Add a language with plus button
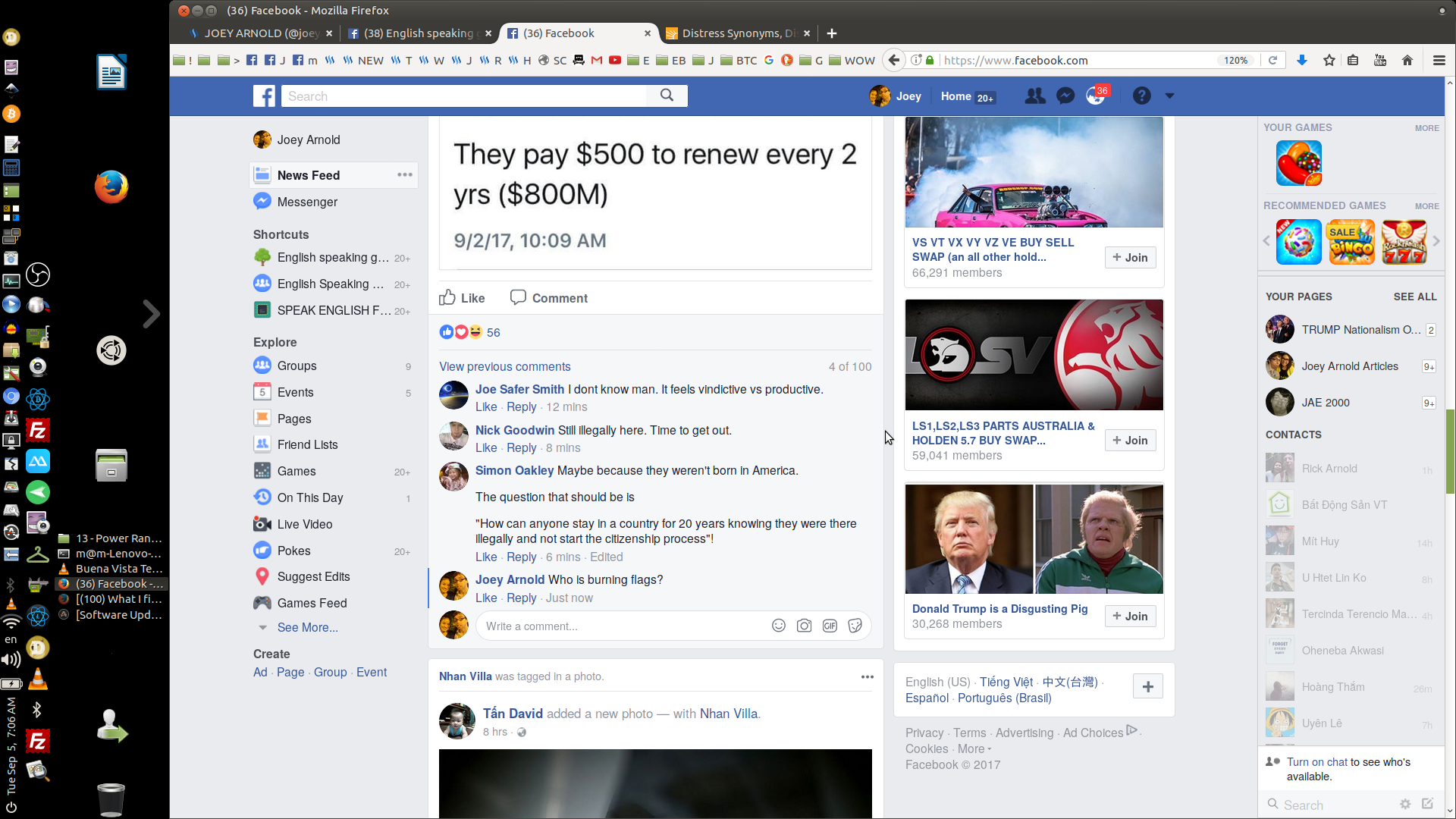The width and height of the screenshot is (1456, 819). [1147, 686]
